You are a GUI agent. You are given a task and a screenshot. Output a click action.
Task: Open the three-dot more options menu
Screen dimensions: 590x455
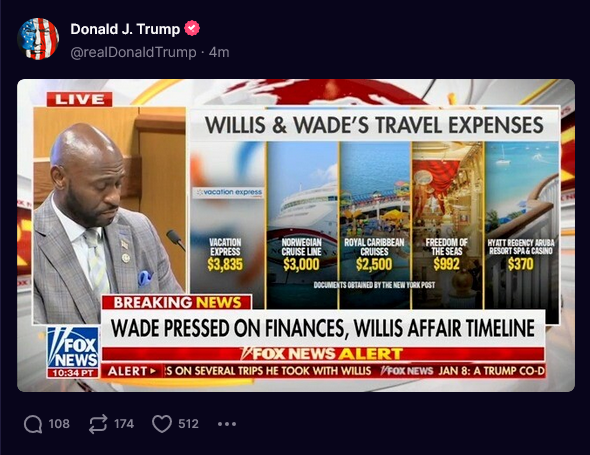(x=227, y=424)
